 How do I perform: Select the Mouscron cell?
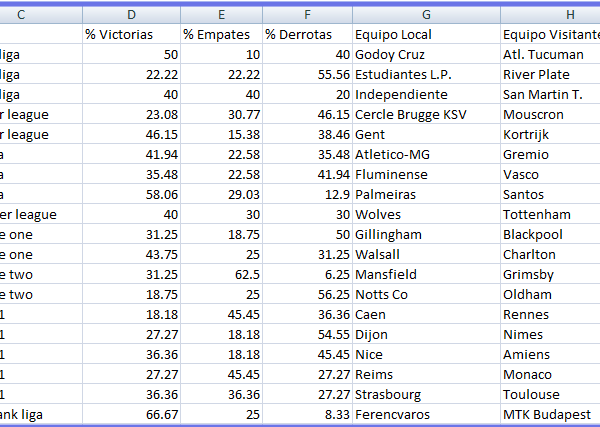point(550,114)
